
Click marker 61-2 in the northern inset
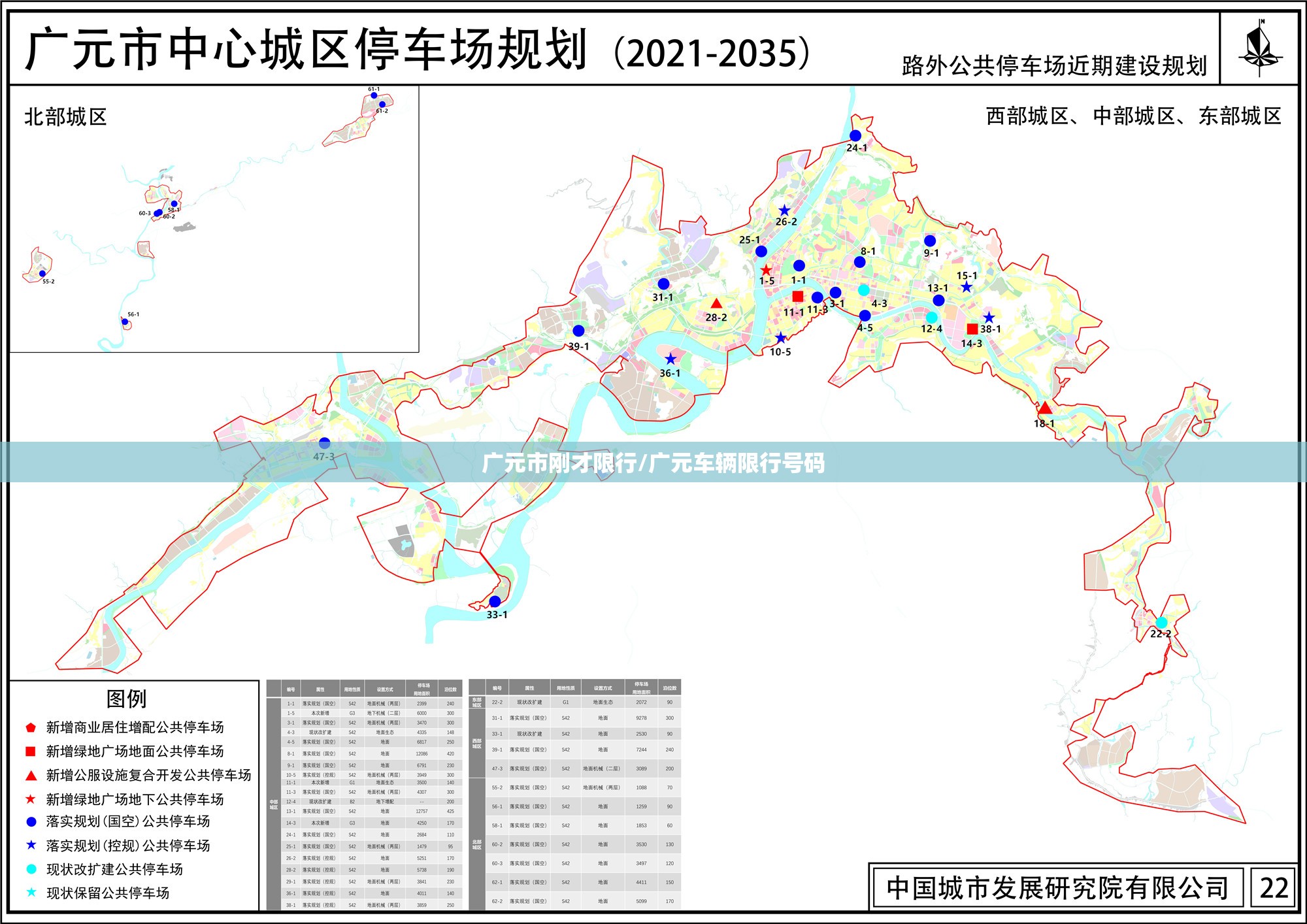[382, 104]
